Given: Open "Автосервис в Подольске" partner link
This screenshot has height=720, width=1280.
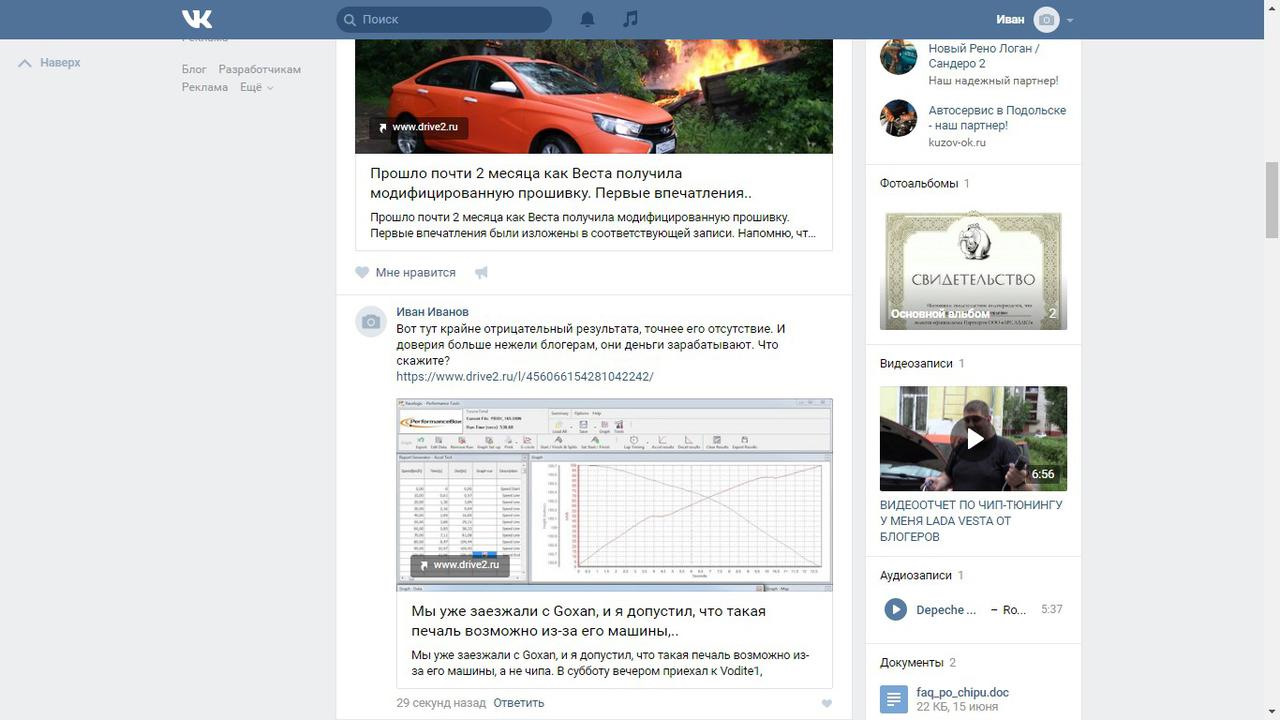Looking at the screenshot, I should point(997,118).
